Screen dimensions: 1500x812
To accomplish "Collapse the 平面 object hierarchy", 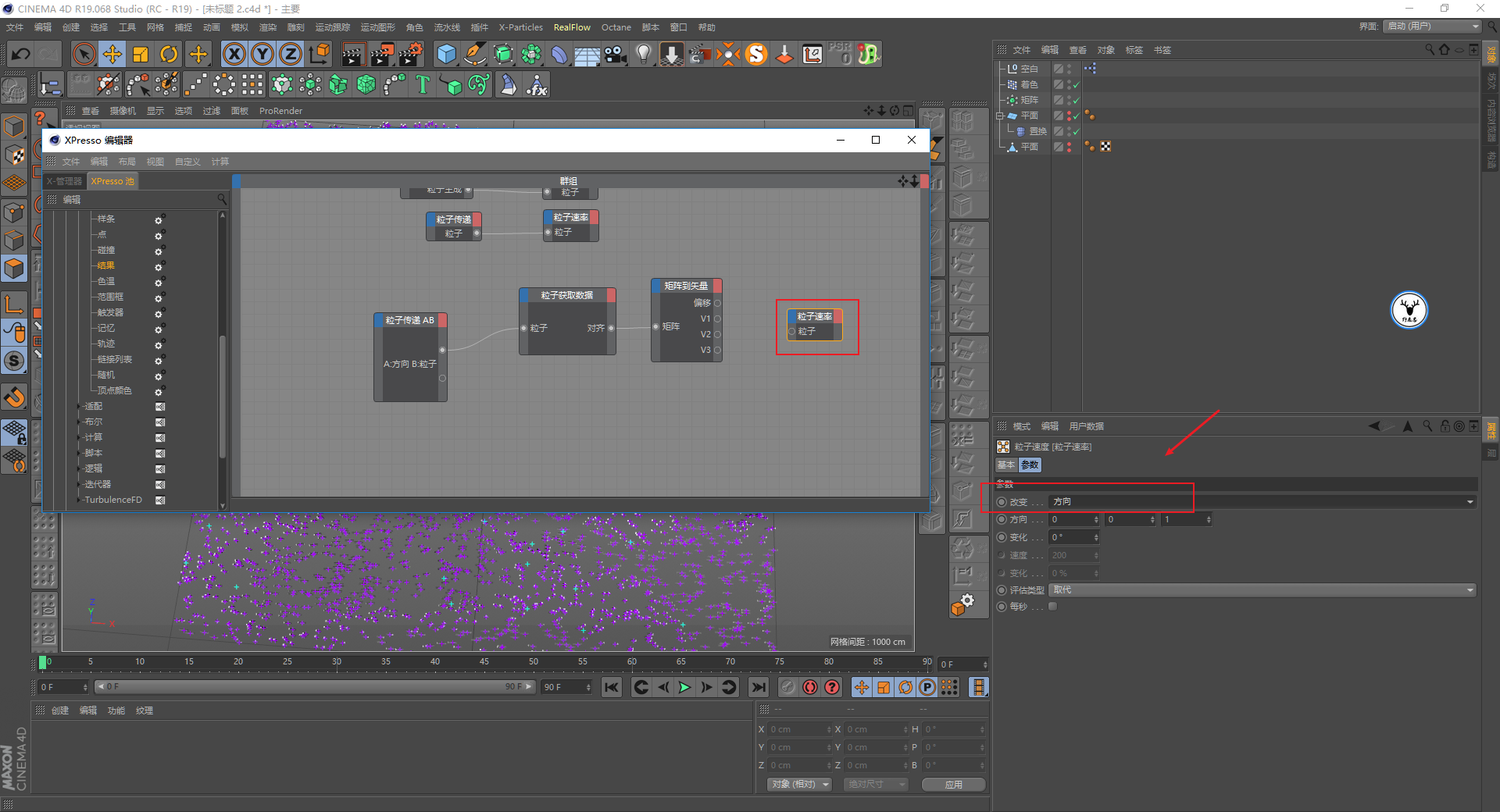I will [x=999, y=116].
